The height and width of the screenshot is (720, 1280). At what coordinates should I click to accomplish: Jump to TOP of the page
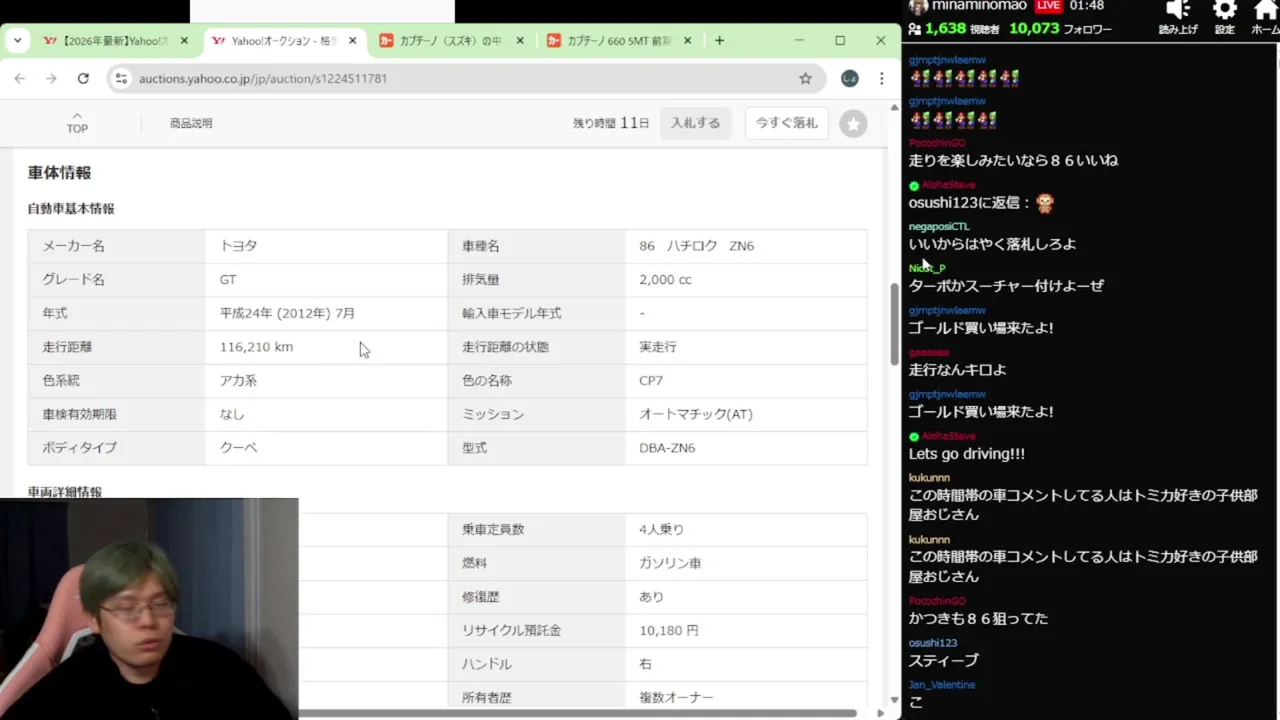point(77,123)
